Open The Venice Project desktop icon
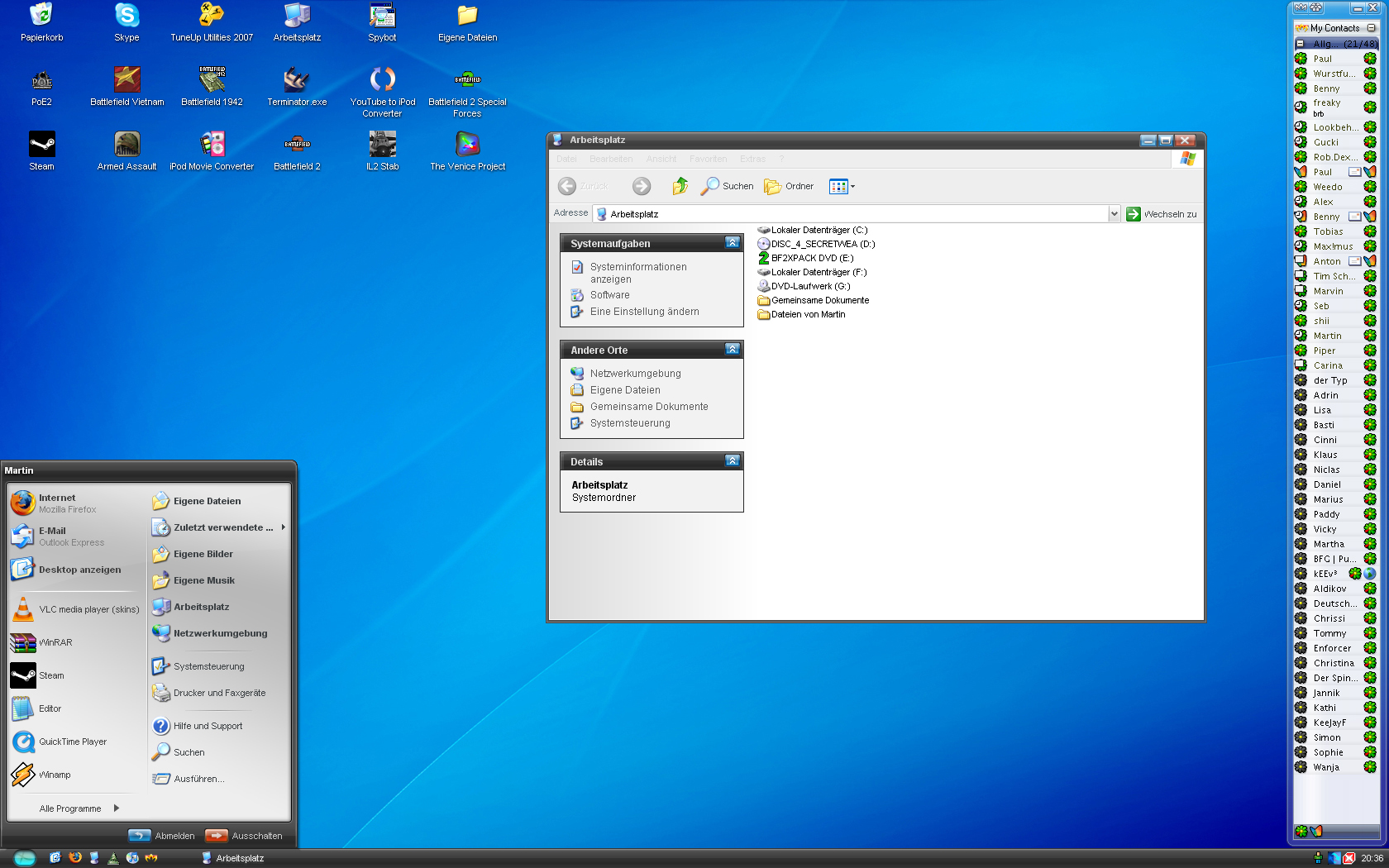1389x868 pixels. click(x=467, y=151)
